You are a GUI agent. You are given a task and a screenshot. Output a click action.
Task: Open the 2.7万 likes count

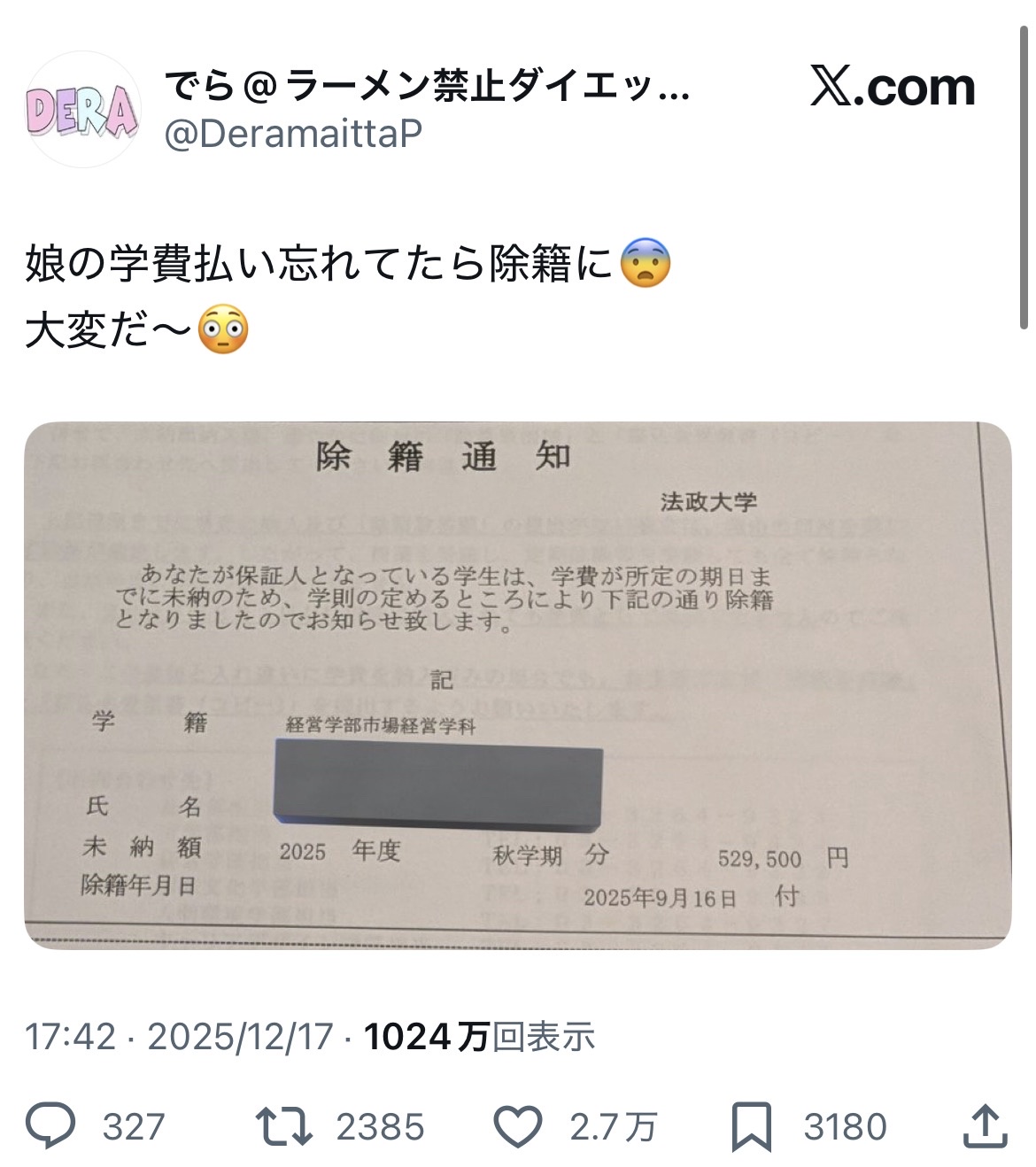pos(613,1127)
